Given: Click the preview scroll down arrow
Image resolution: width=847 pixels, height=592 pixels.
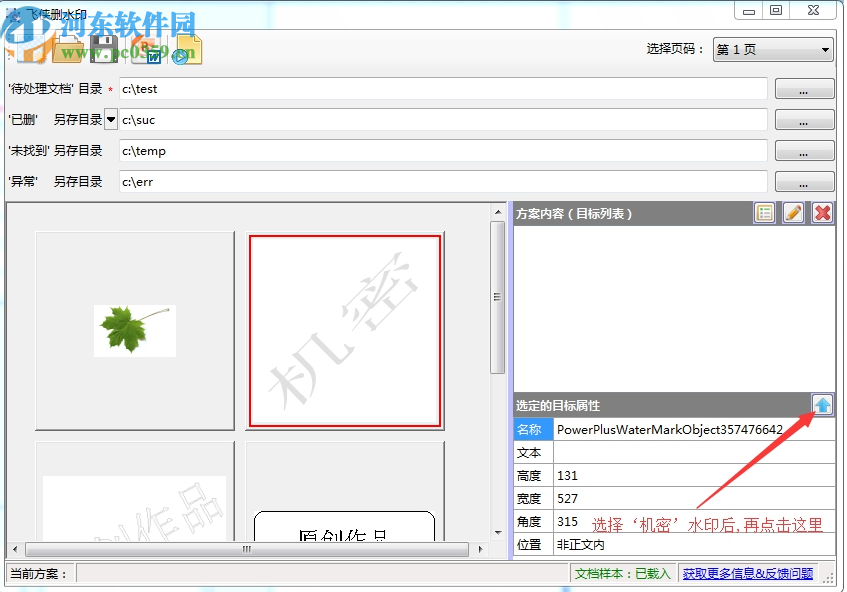Looking at the screenshot, I should 497,533.
